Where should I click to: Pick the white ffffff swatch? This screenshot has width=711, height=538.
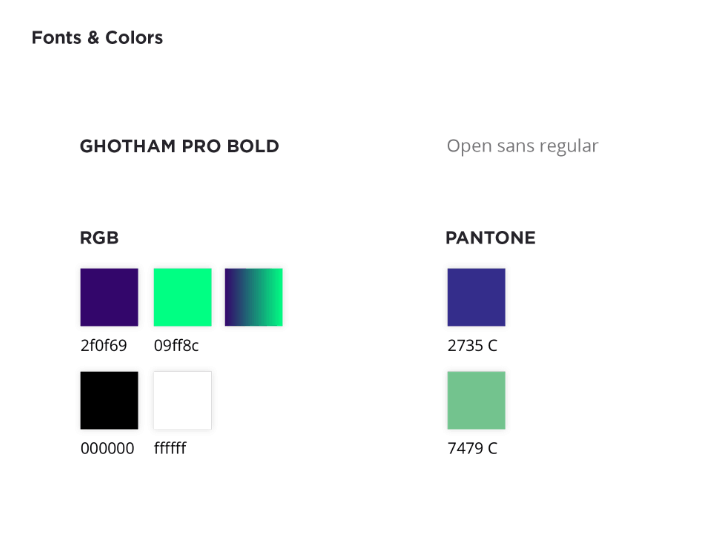pos(182,400)
